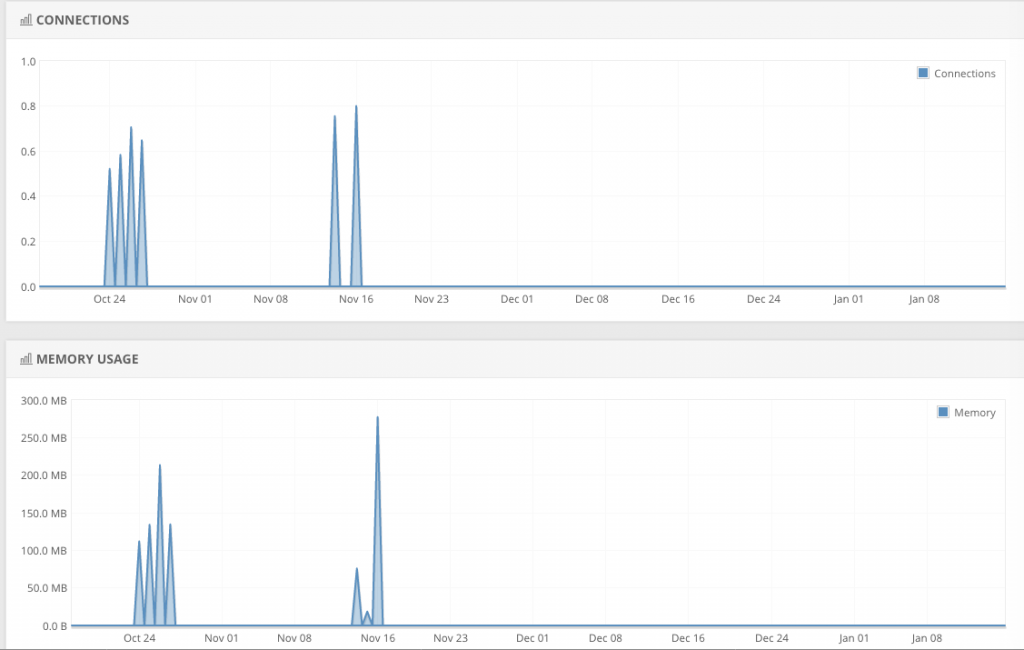Click the Nov 16 label on memory axis
Screen dimensions: 1024x650
point(377,638)
